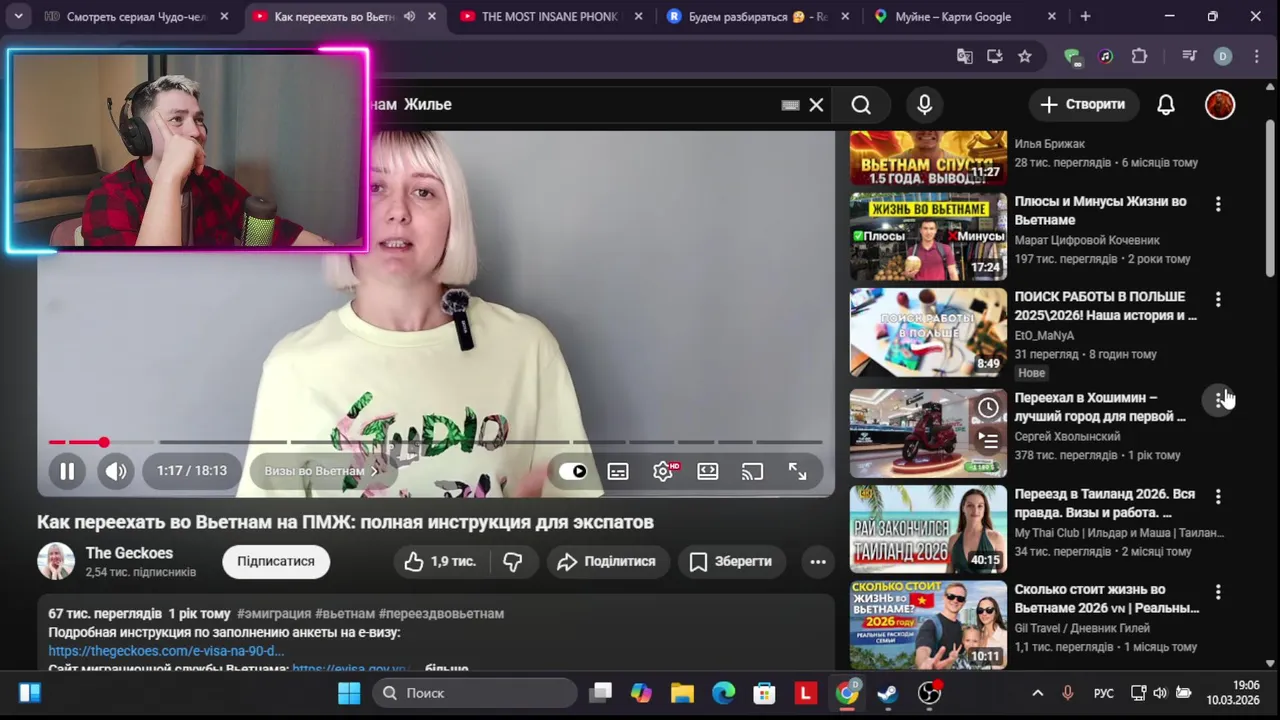1280x720 pixels.
Task: Open options for 'Переезд в Таиланд 2026' video
Action: click(1218, 496)
